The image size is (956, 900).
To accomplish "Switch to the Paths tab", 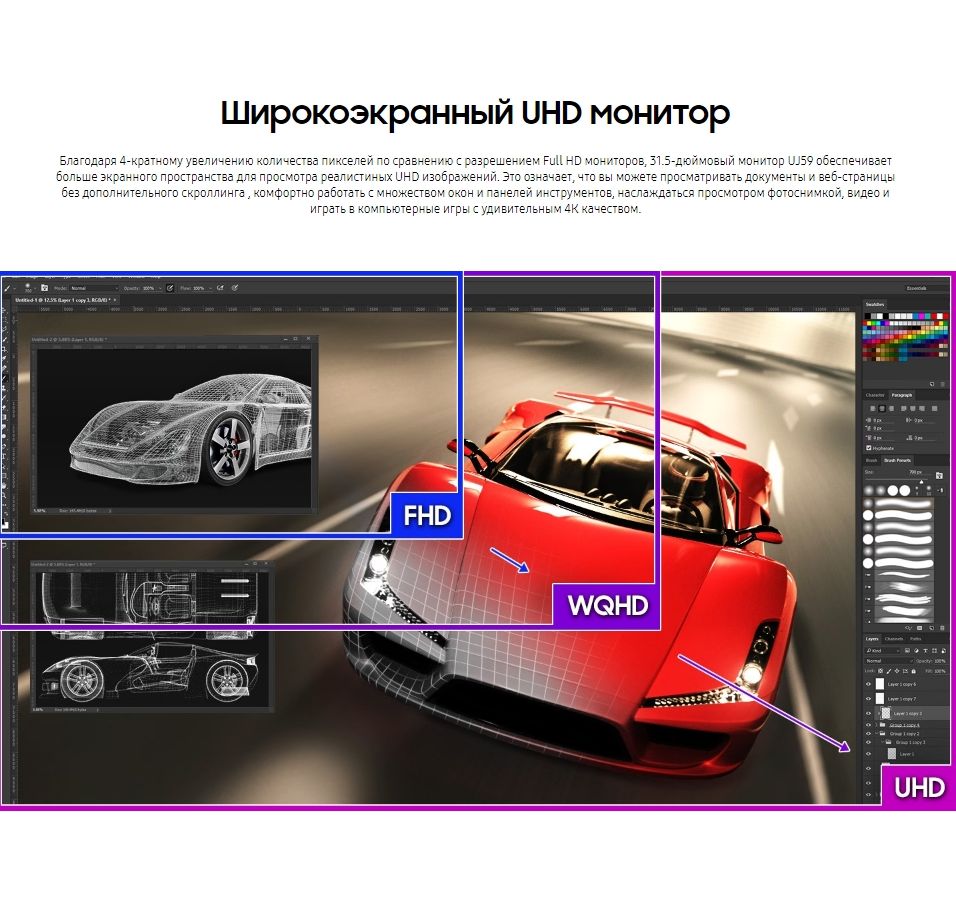I will (x=915, y=639).
